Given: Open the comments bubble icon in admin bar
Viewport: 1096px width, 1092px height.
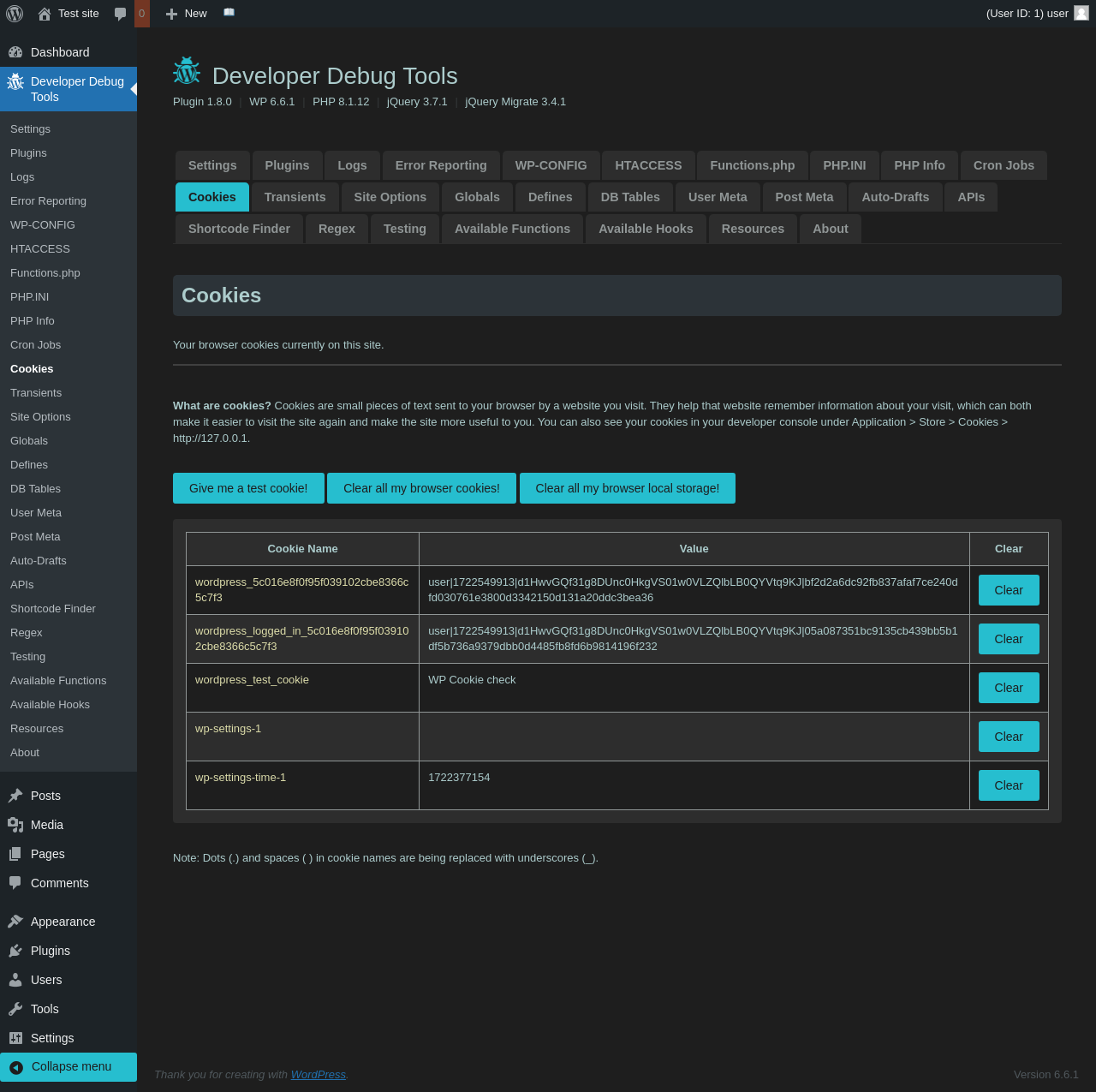Looking at the screenshot, I should (121, 14).
